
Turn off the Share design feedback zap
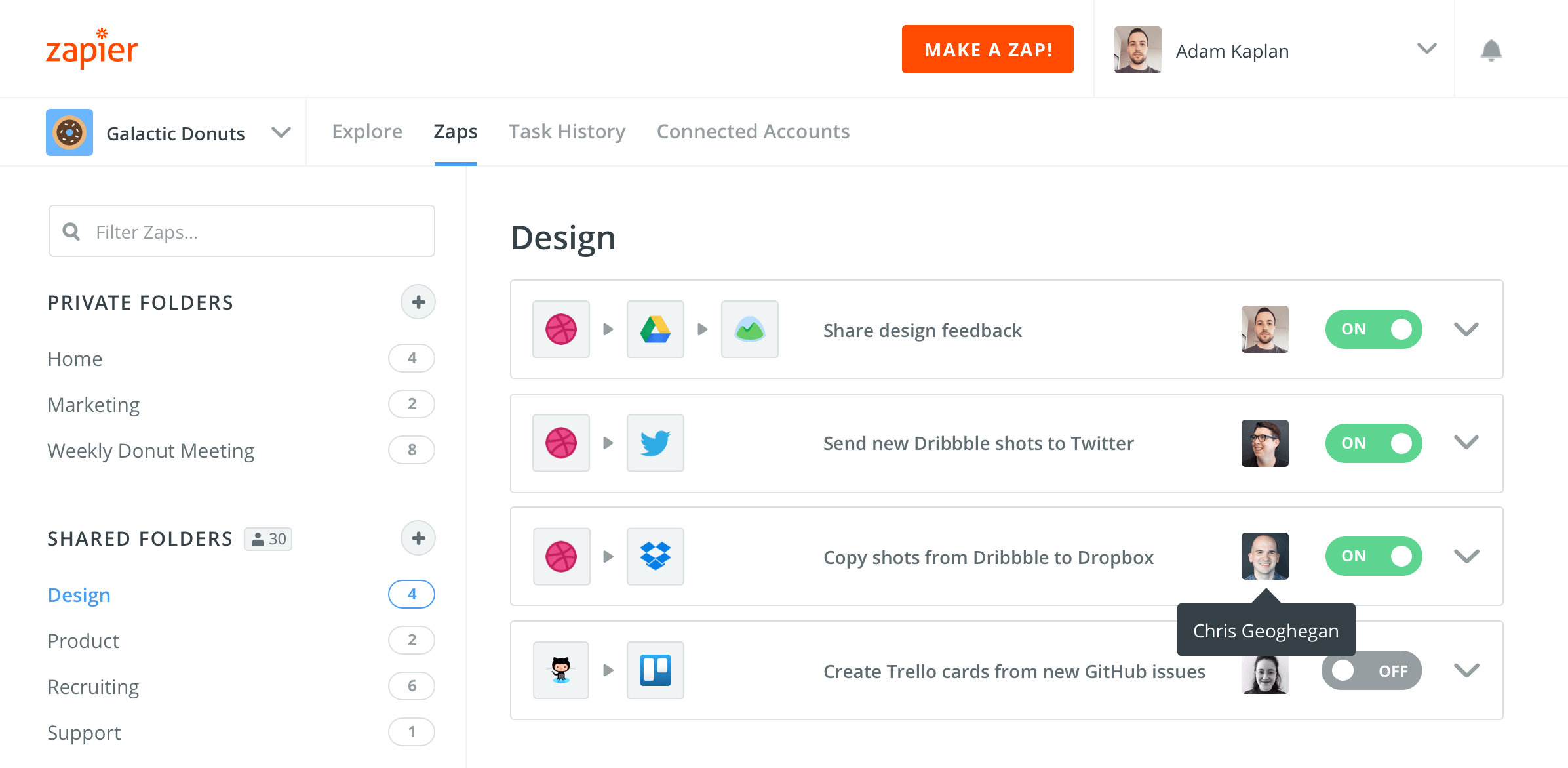1374,329
